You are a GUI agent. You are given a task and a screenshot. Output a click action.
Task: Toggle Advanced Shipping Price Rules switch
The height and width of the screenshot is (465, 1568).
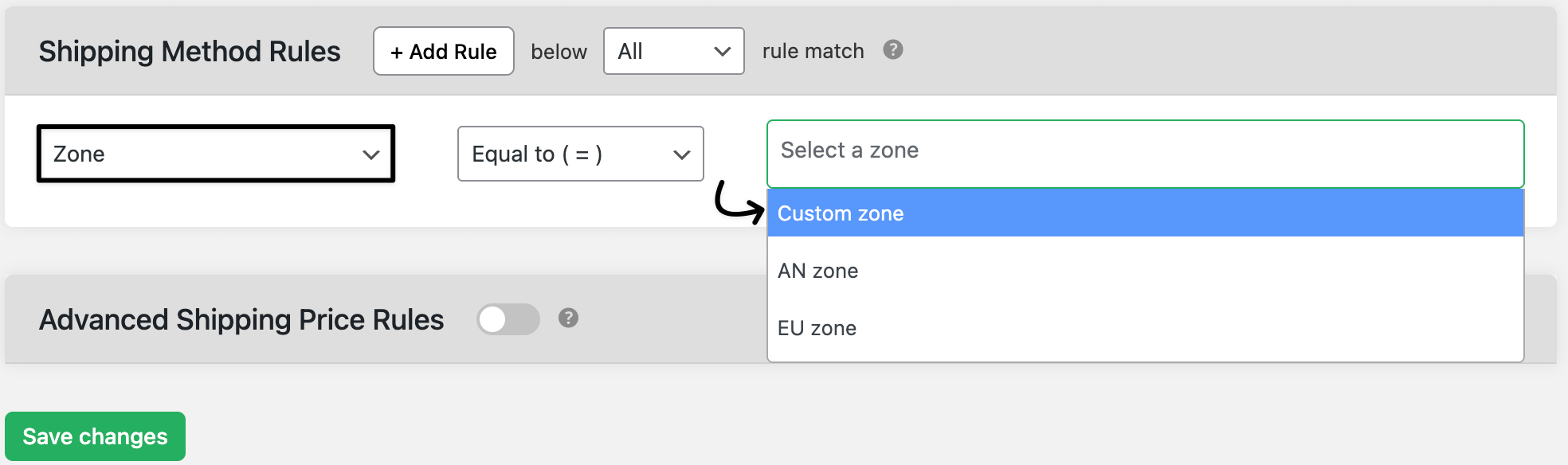point(508,319)
